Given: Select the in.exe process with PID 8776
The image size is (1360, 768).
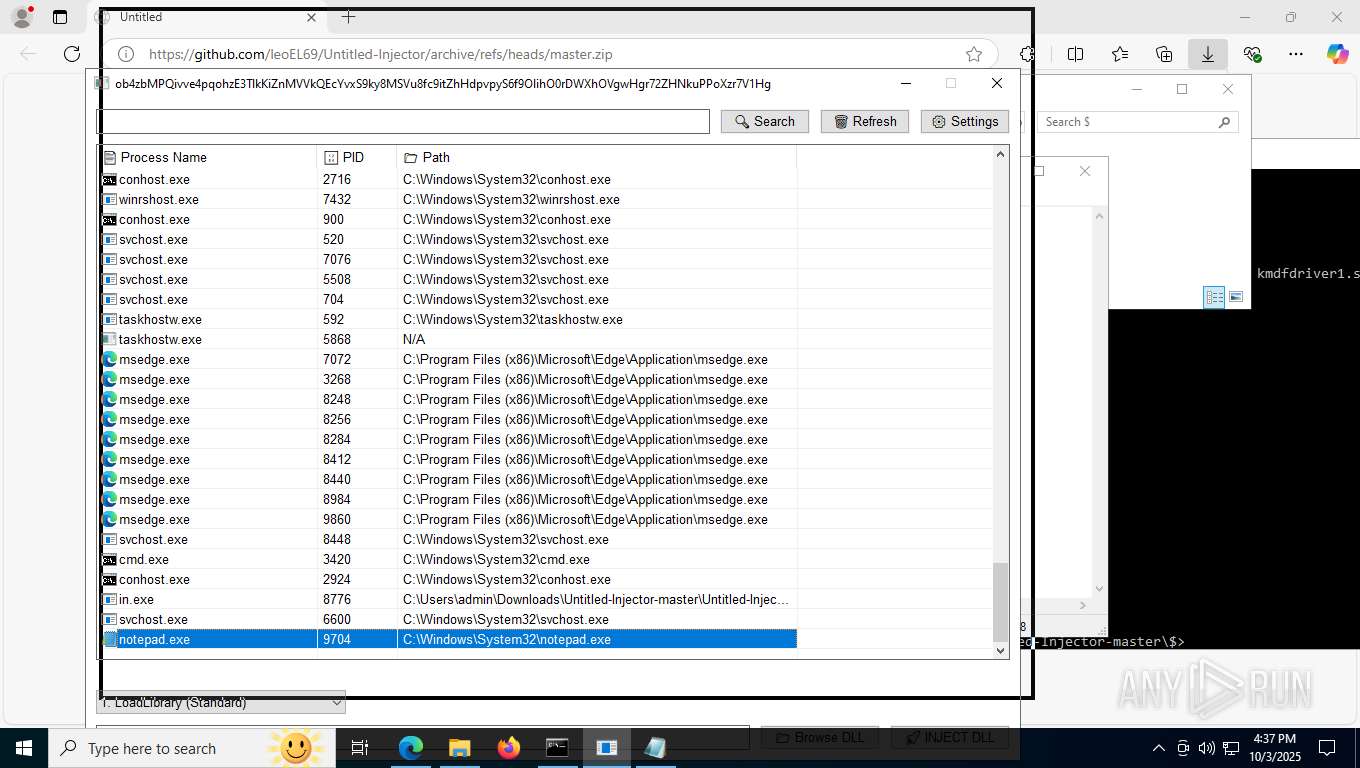Looking at the screenshot, I should [x=448, y=599].
